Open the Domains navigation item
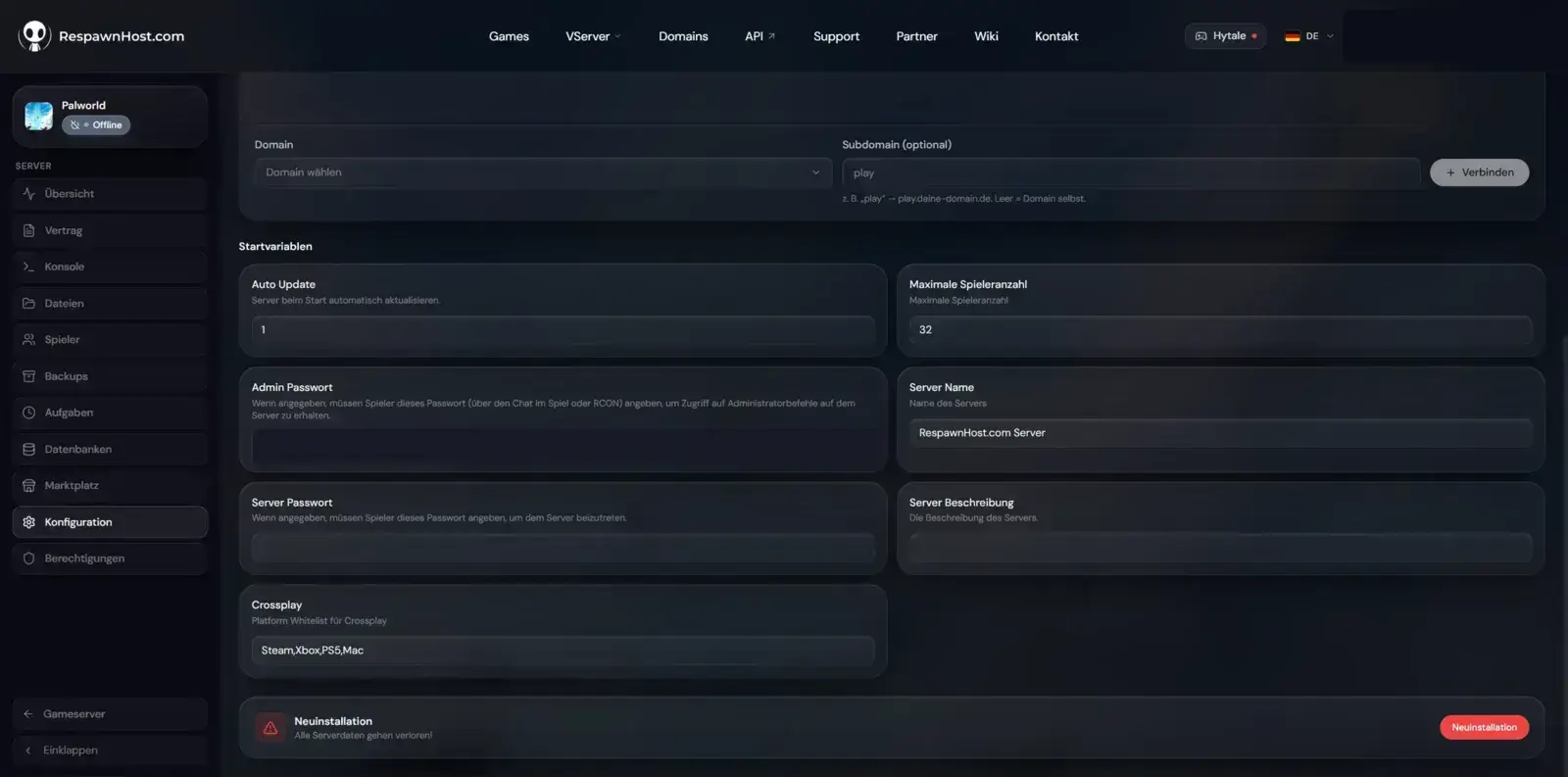 point(683,36)
